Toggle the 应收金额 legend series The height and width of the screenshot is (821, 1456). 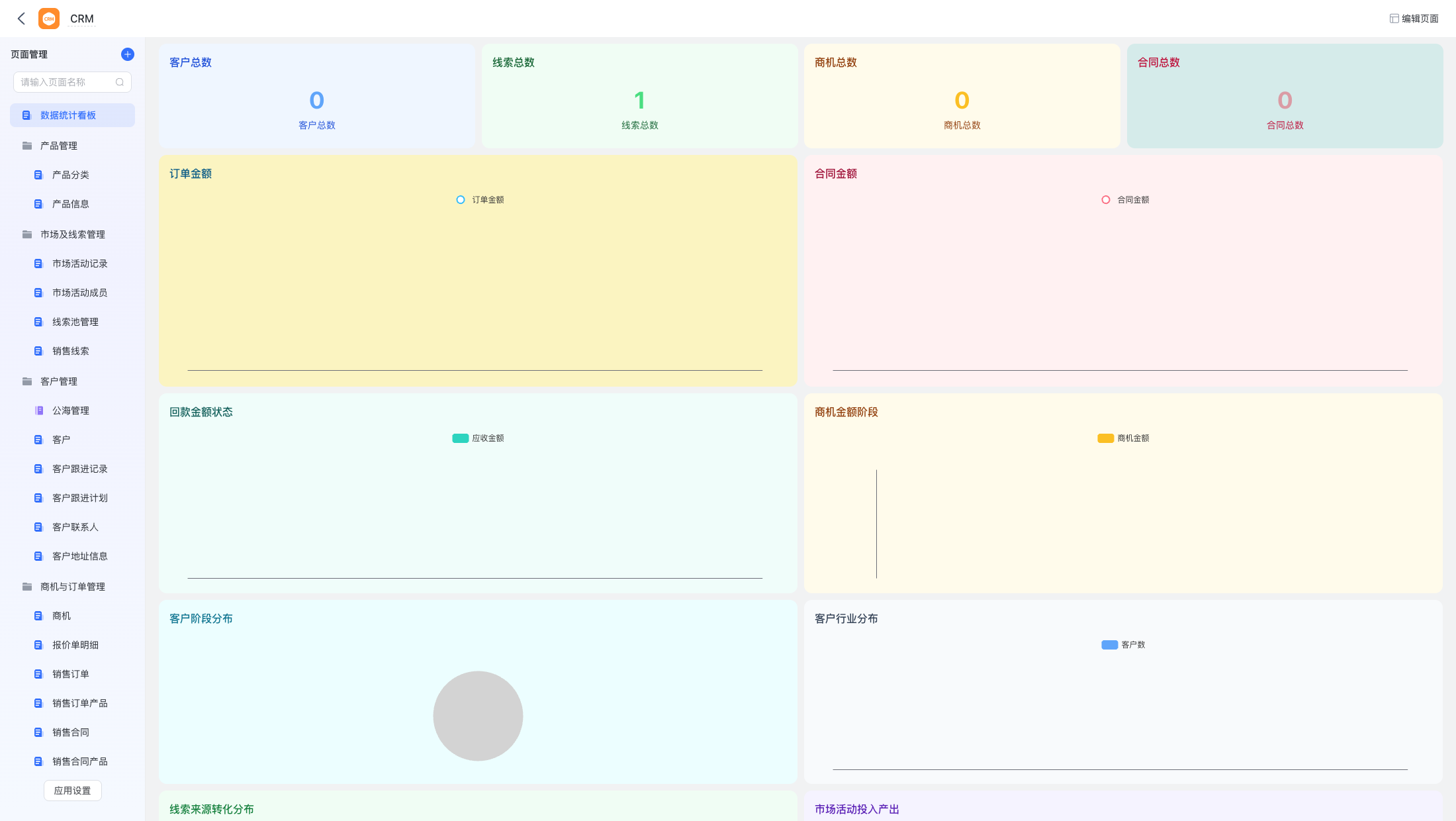pos(478,438)
